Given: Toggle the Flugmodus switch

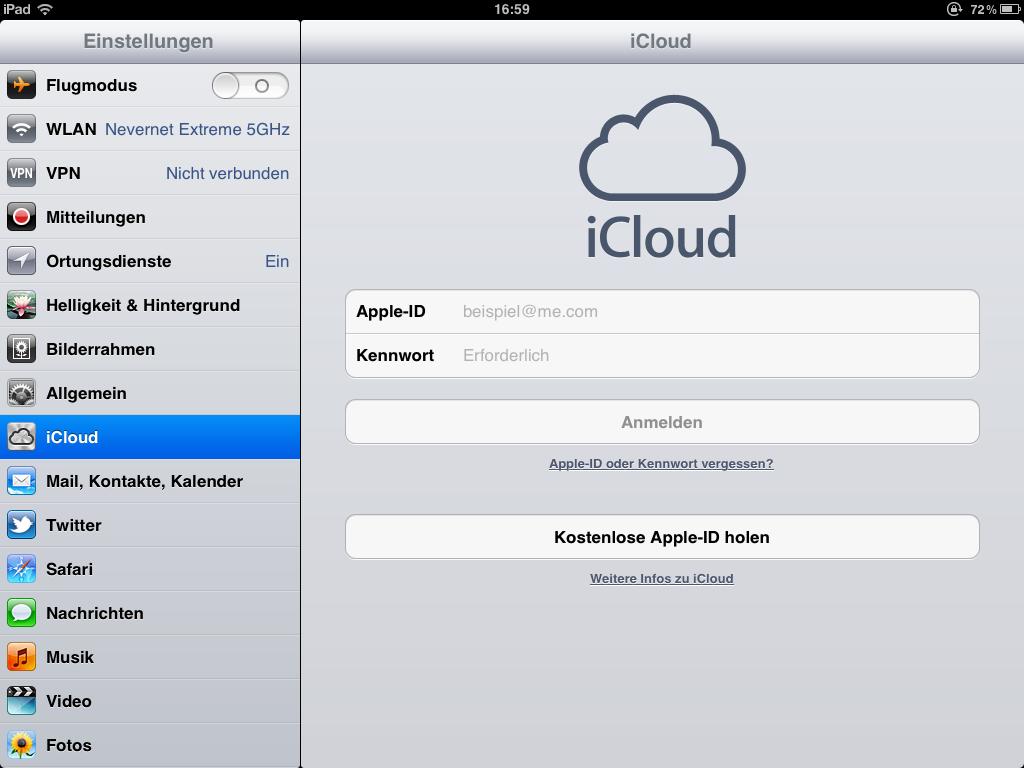Looking at the screenshot, I should coord(250,86).
